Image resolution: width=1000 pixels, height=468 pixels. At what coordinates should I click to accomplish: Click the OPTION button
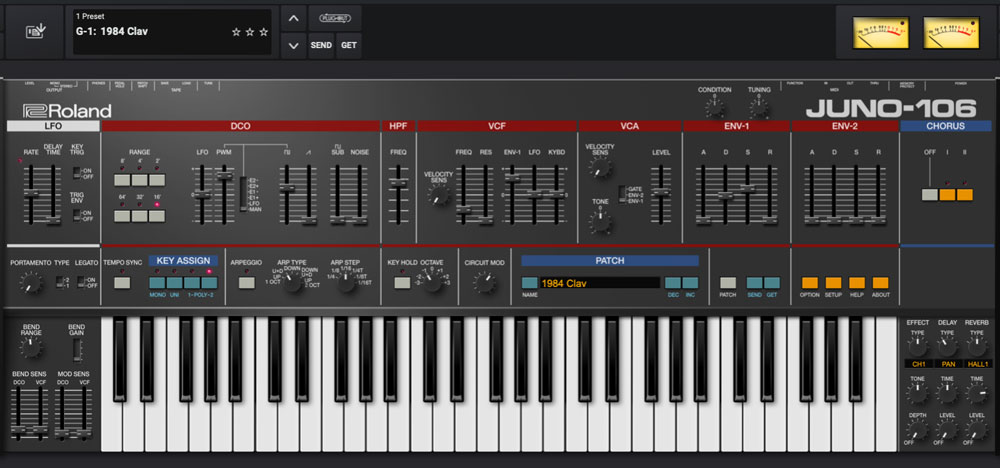click(810, 283)
